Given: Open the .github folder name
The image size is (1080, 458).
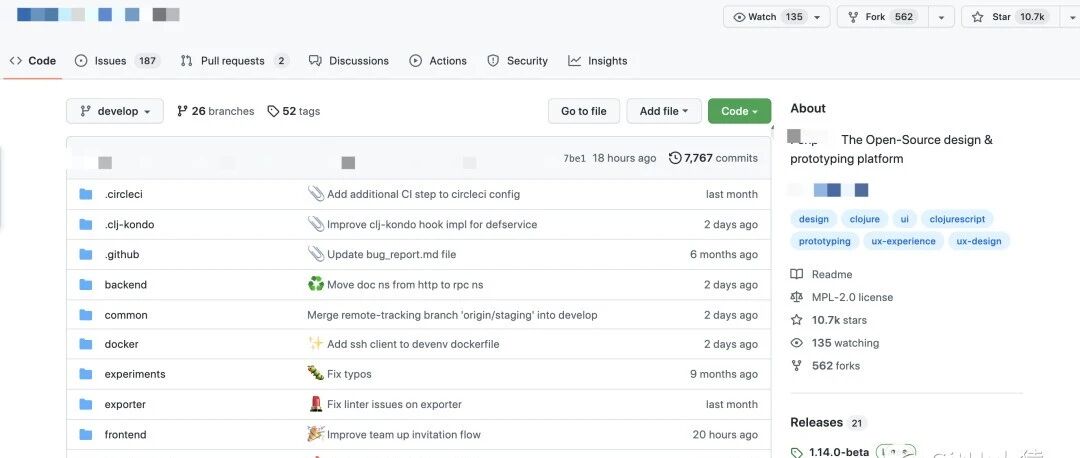Looking at the screenshot, I should (122, 254).
